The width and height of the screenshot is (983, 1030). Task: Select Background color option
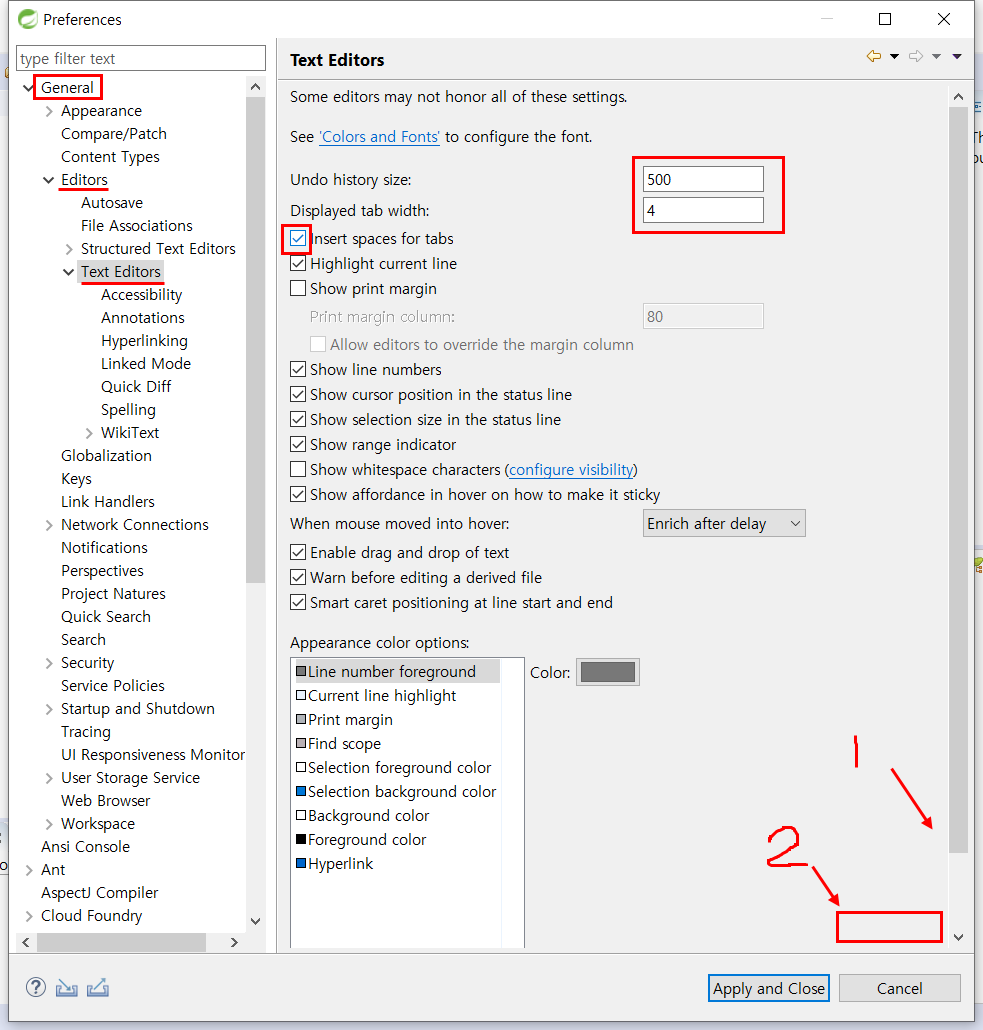click(368, 816)
